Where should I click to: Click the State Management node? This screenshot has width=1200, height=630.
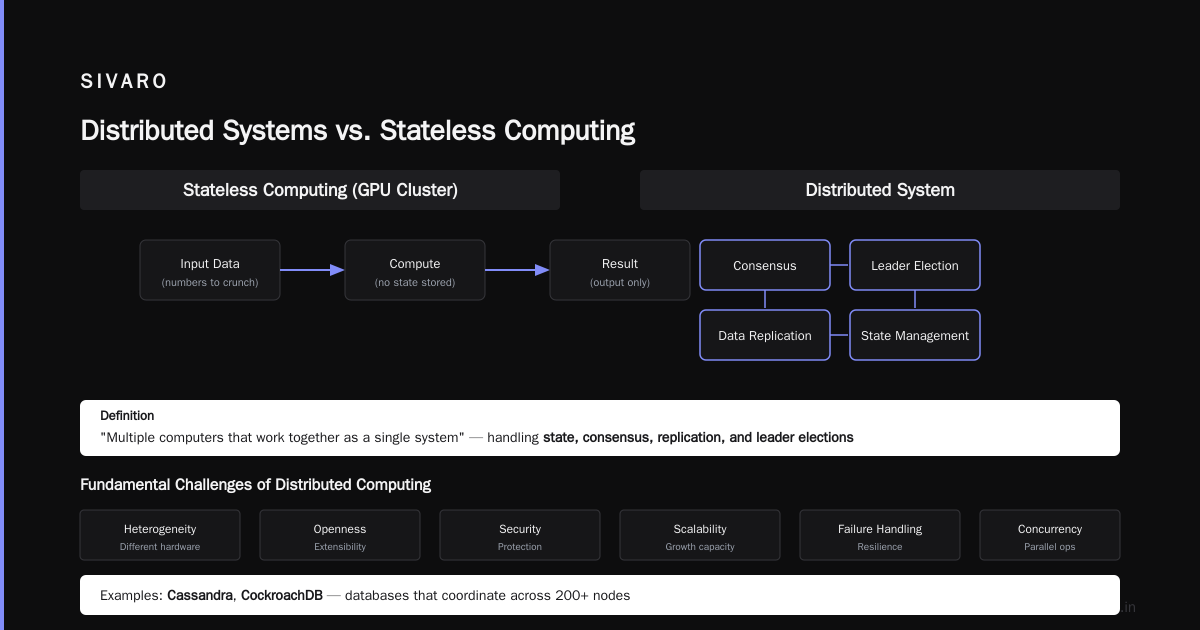(915, 335)
